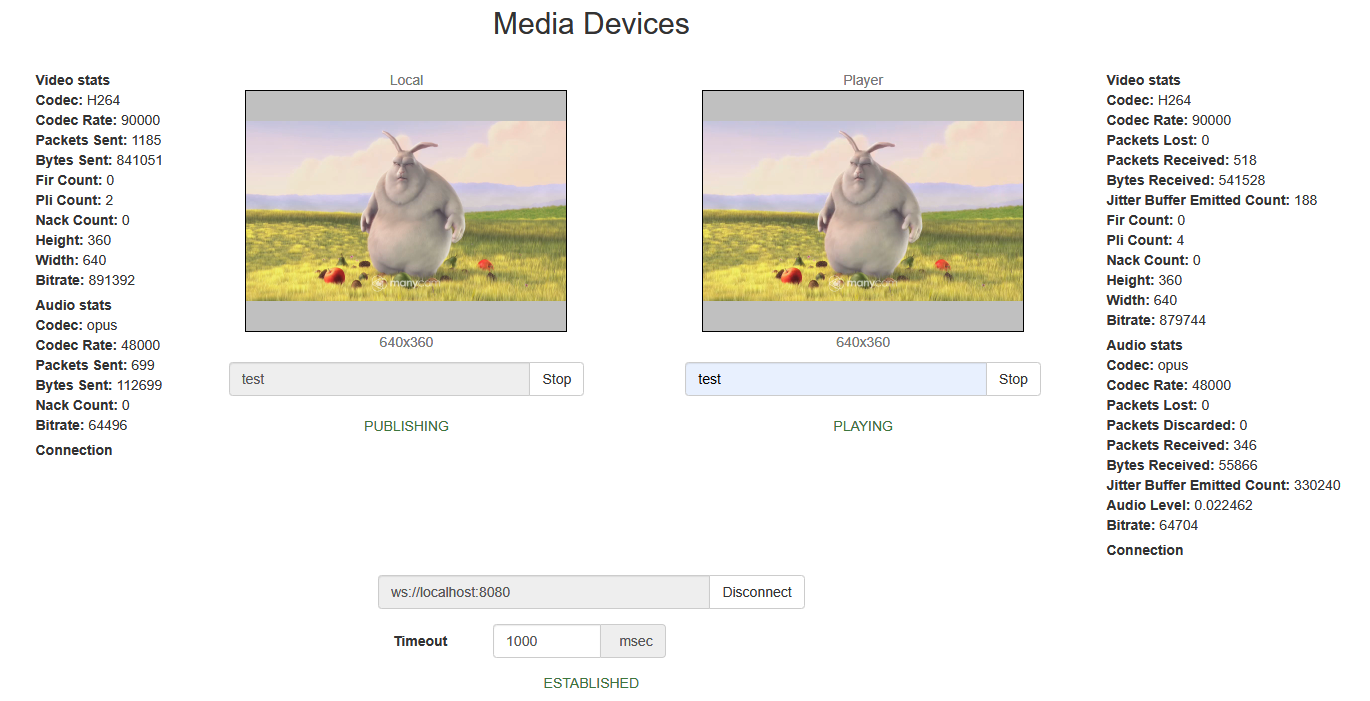Stop the Player stream playback

(x=1013, y=379)
